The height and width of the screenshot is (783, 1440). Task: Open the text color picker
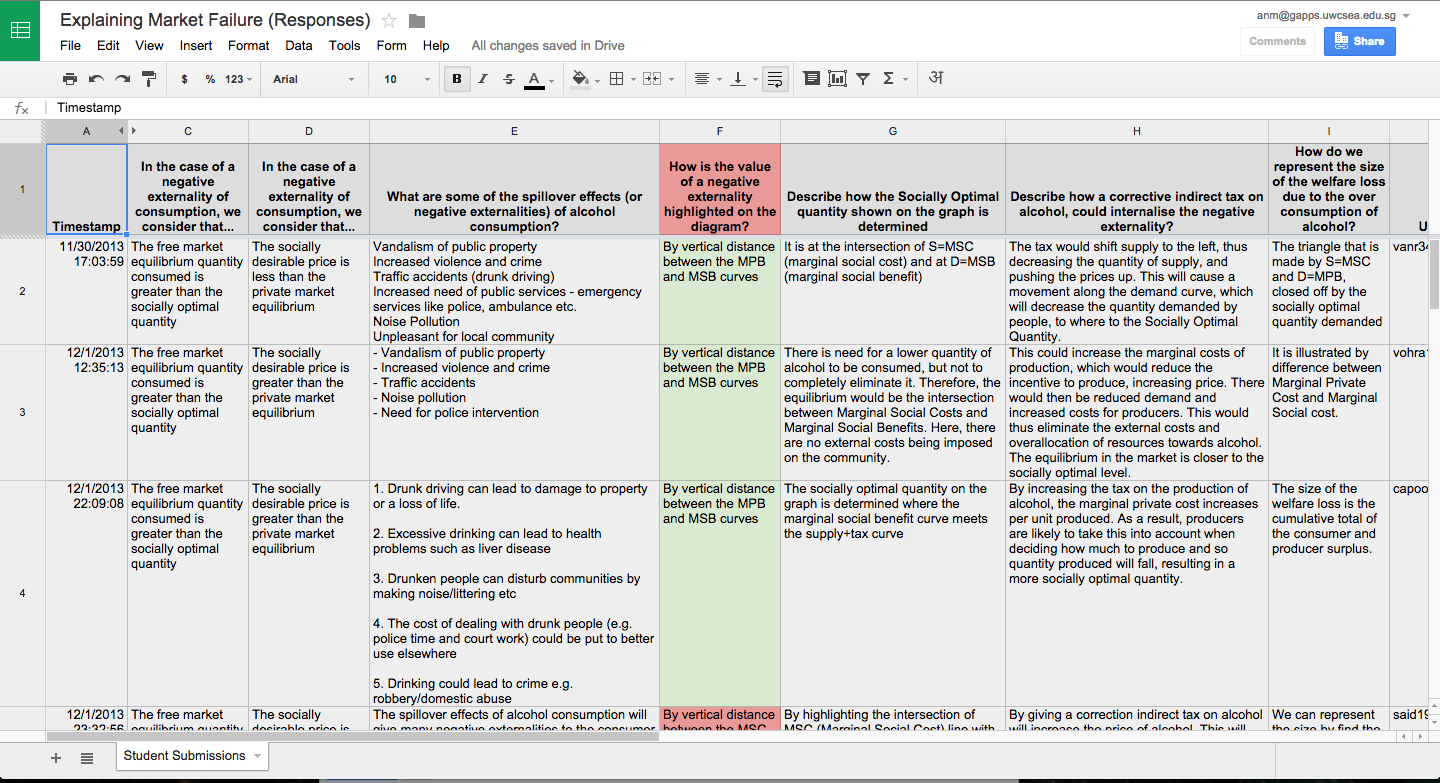pyautogui.click(x=536, y=78)
